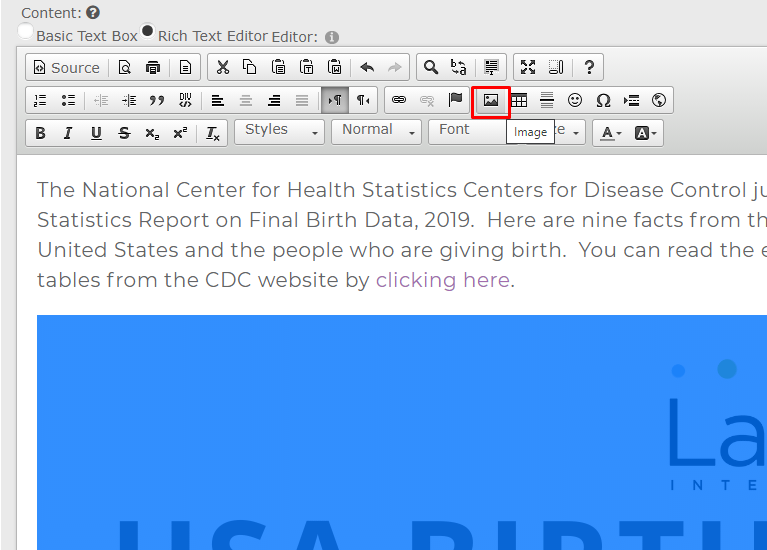Open About editor question mark icon
767x550 pixels.
[x=589, y=67]
